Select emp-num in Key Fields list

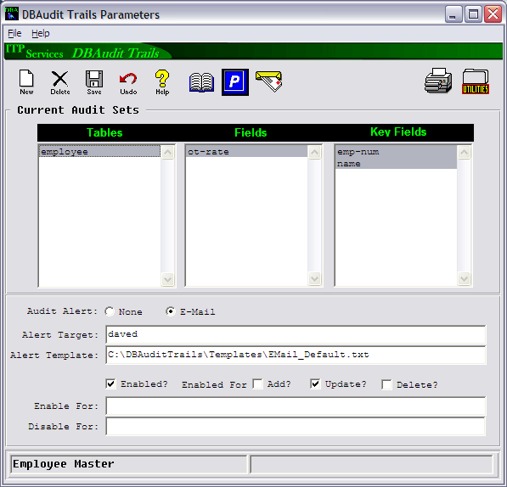(x=396, y=152)
